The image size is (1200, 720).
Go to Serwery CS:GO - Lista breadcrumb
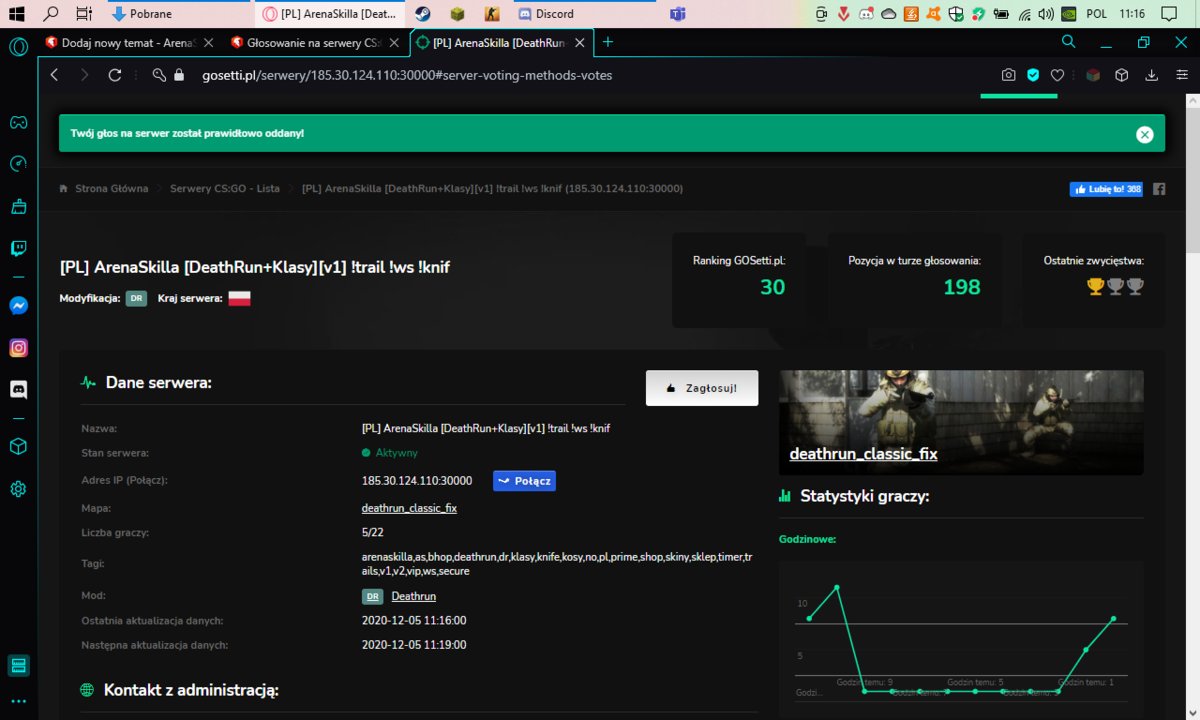pyautogui.click(x=225, y=188)
